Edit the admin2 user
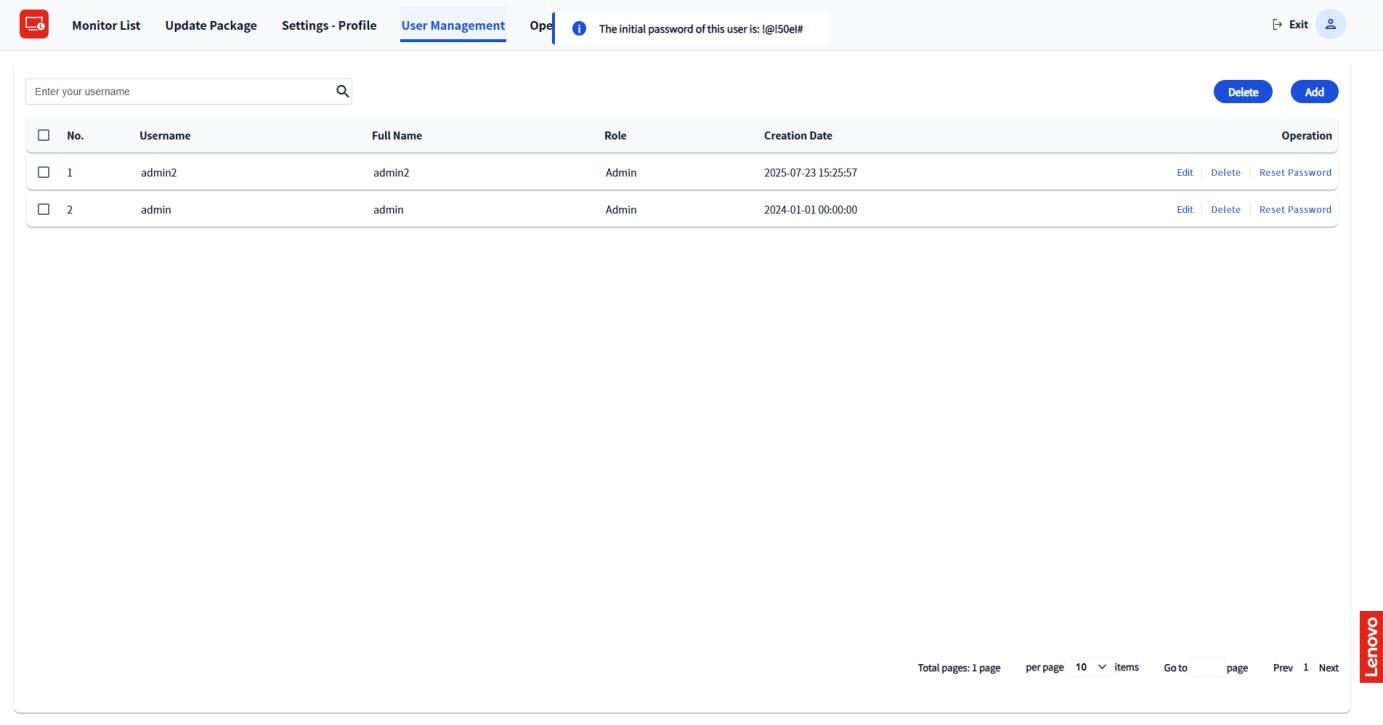This screenshot has height=725, width=1383. [x=1184, y=172]
